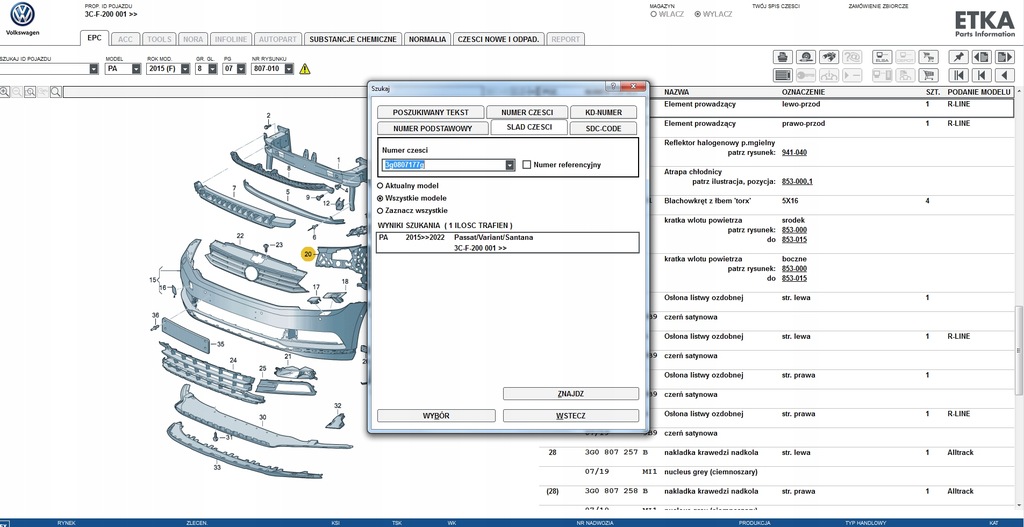Switch to the SUBSTANCJE CHEMICZNE tab
This screenshot has height=527, width=1024.
click(353, 39)
